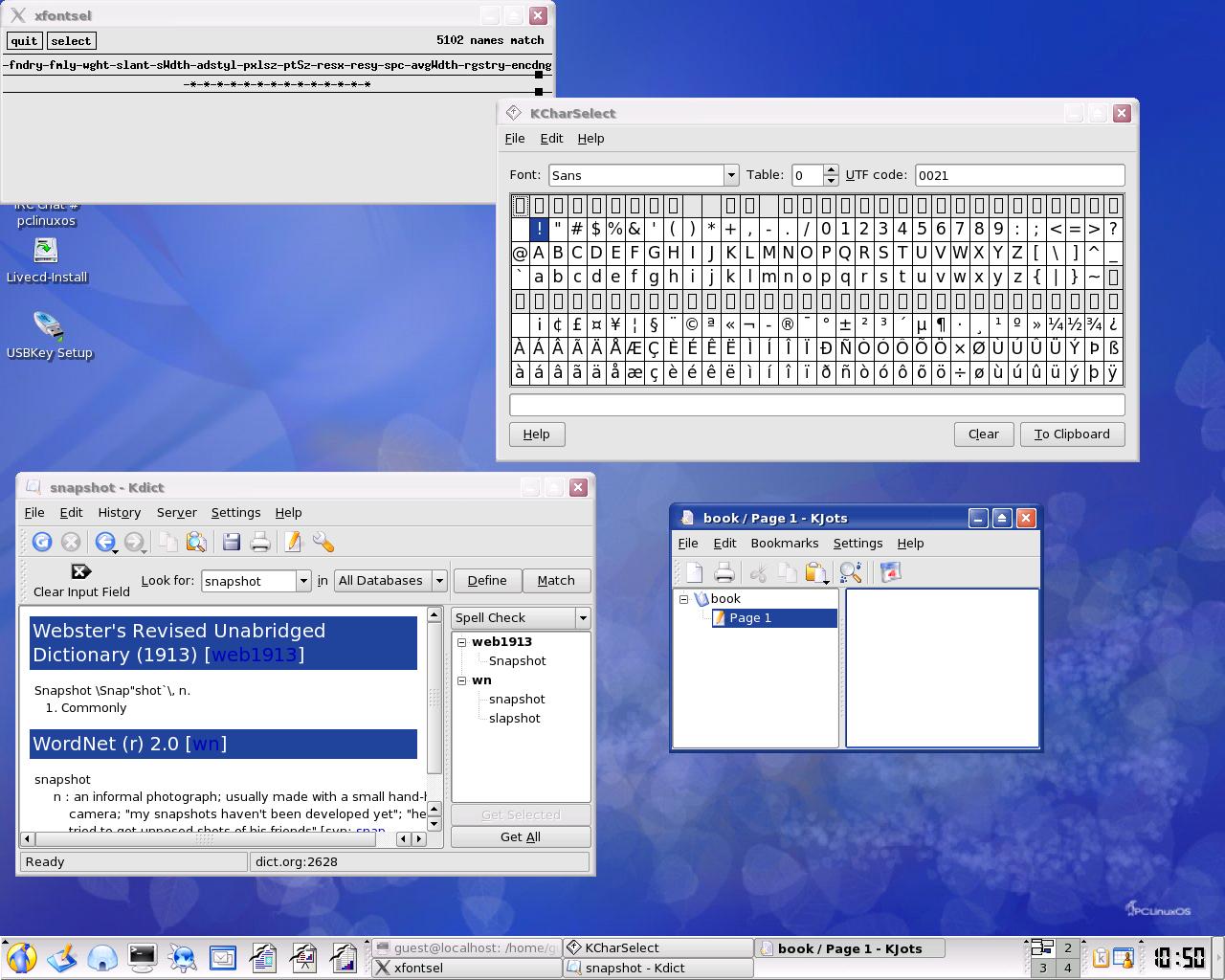Click Get All button in Kdict
This screenshot has width=1225, height=980.
[x=521, y=837]
